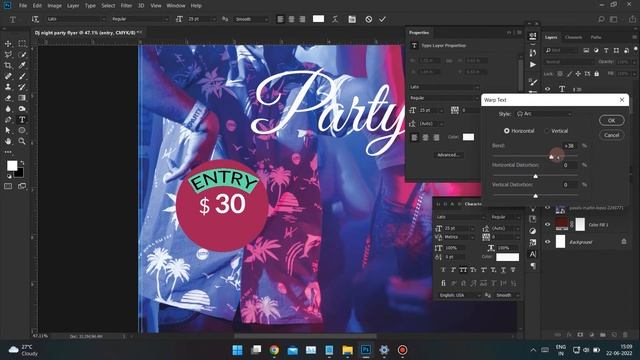The width and height of the screenshot is (640, 360).
Task: Cancel current edits with circle-slash icon
Action: [x=369, y=19]
